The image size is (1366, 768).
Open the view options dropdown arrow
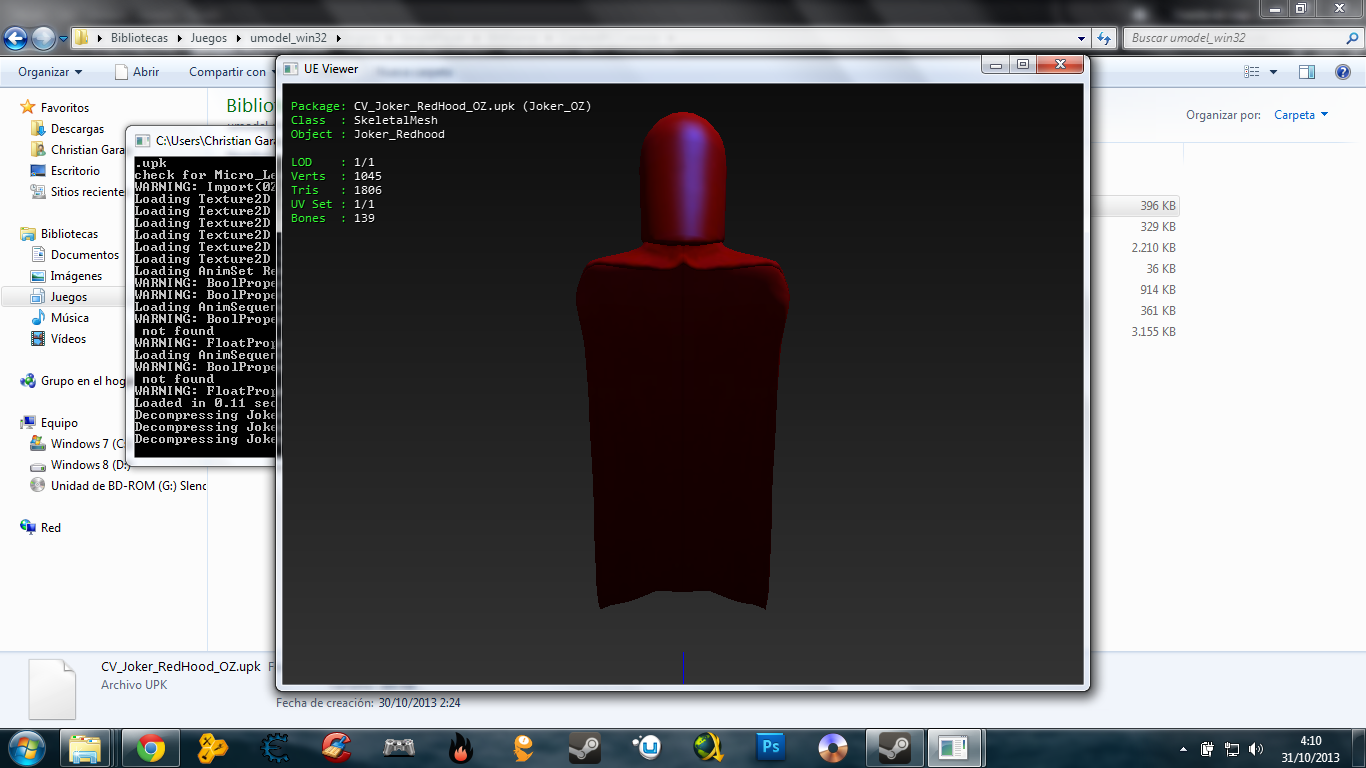(1273, 72)
